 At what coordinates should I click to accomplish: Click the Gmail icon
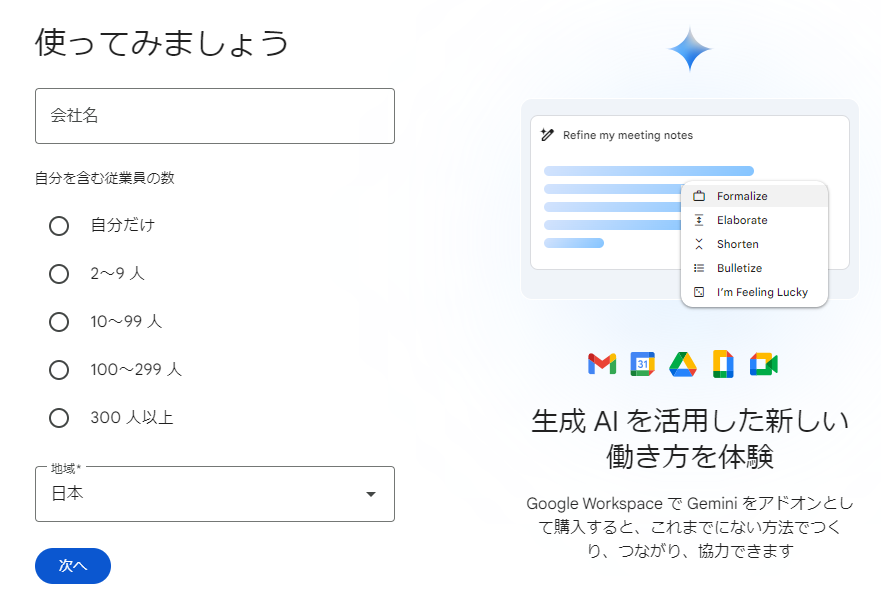pos(602,364)
